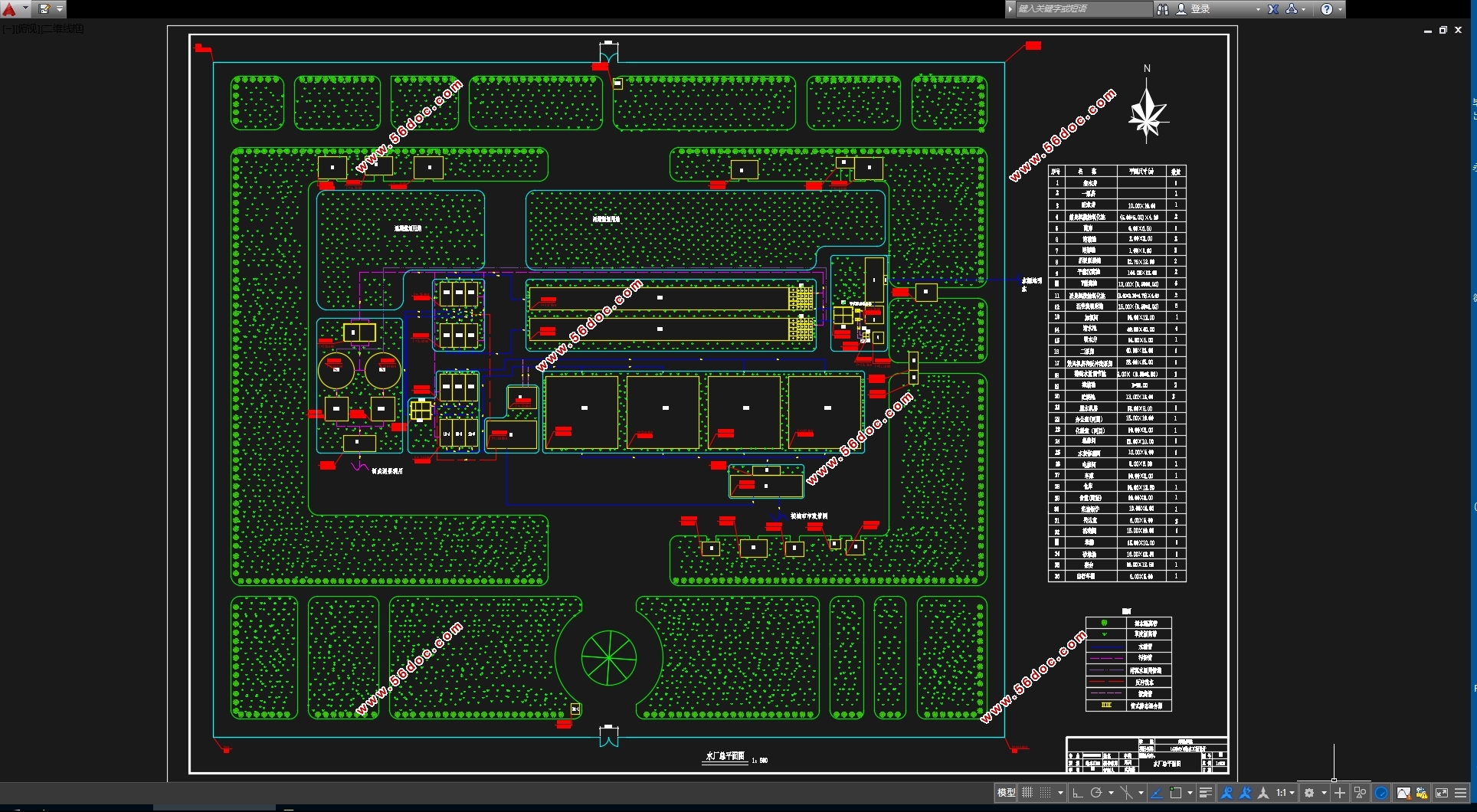Close the drawing window
The width and height of the screenshot is (1477, 812).
coord(1459,31)
